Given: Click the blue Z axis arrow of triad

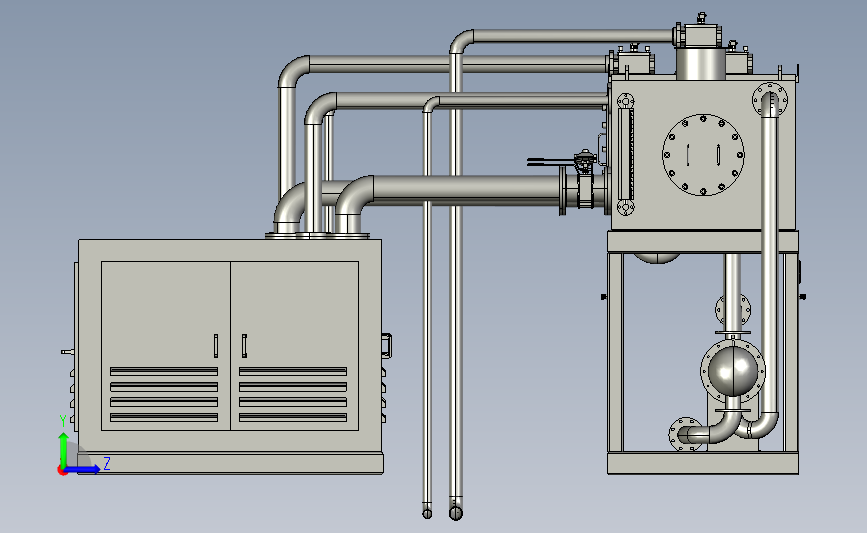Looking at the screenshot, I should click(83, 469).
